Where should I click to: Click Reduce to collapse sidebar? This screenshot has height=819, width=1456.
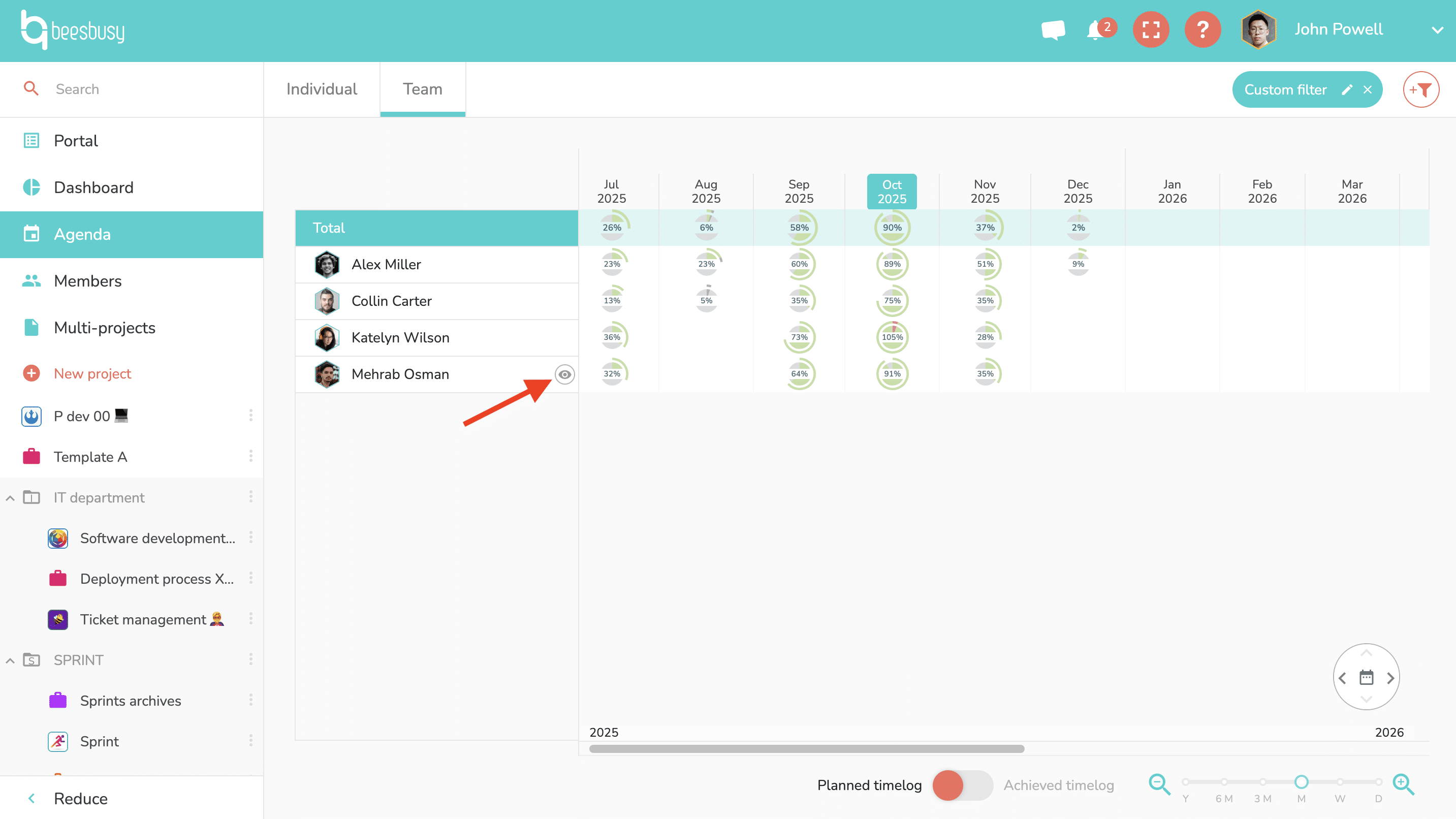(x=80, y=798)
